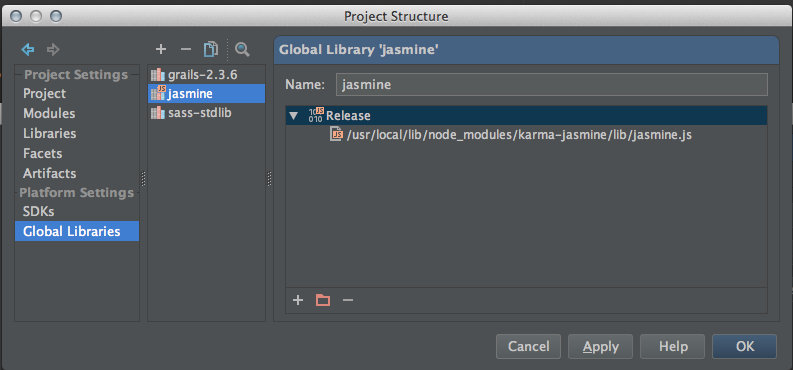Click the sass-stdlib library icon

click(158, 113)
